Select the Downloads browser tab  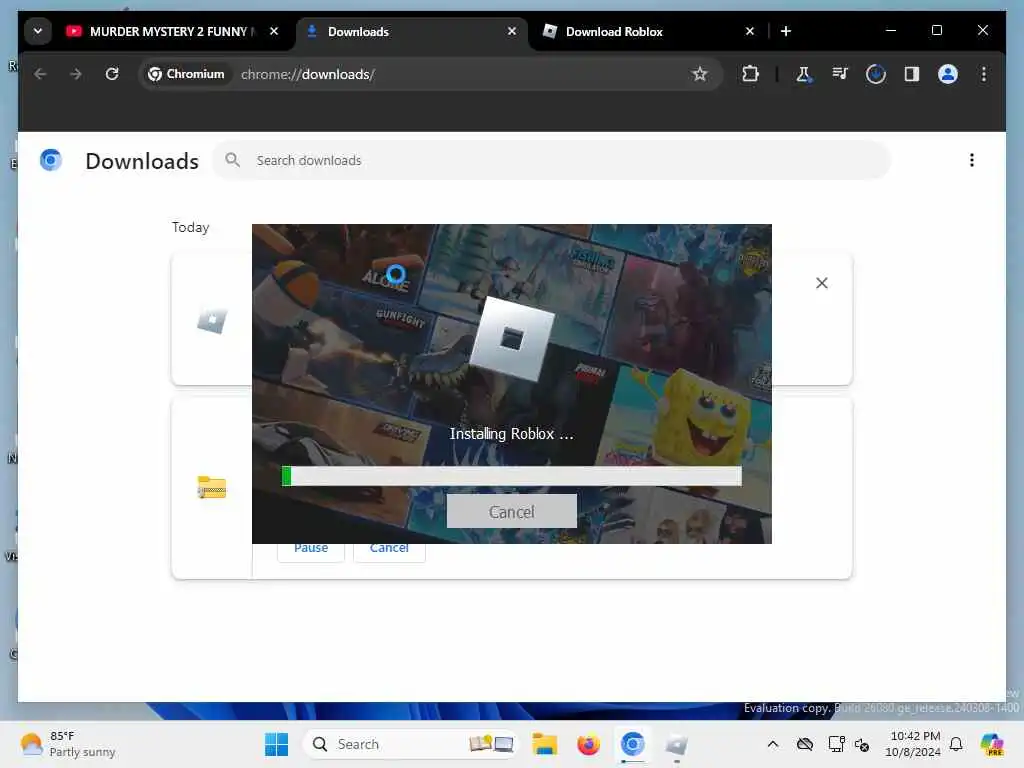point(411,31)
